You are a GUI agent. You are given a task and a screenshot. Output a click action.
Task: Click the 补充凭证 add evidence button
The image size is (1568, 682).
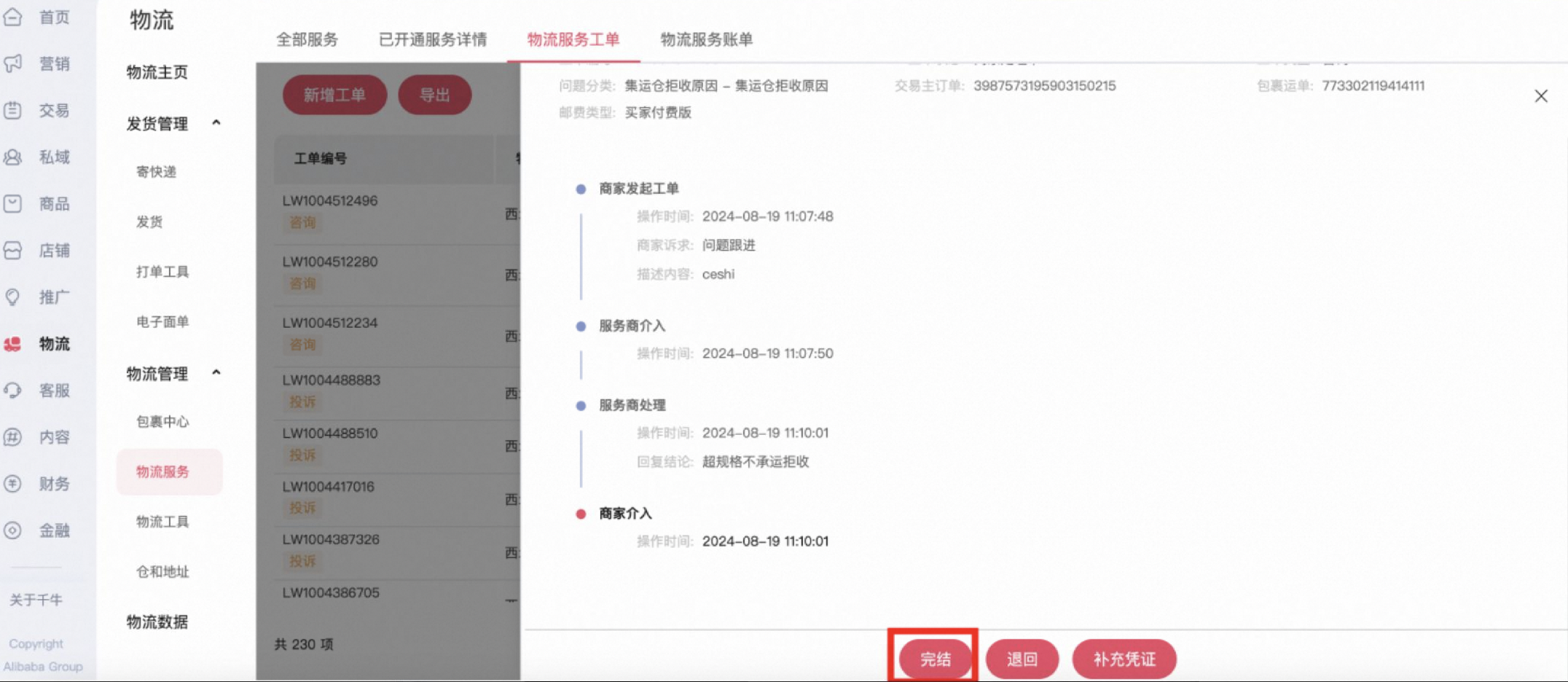click(1124, 659)
